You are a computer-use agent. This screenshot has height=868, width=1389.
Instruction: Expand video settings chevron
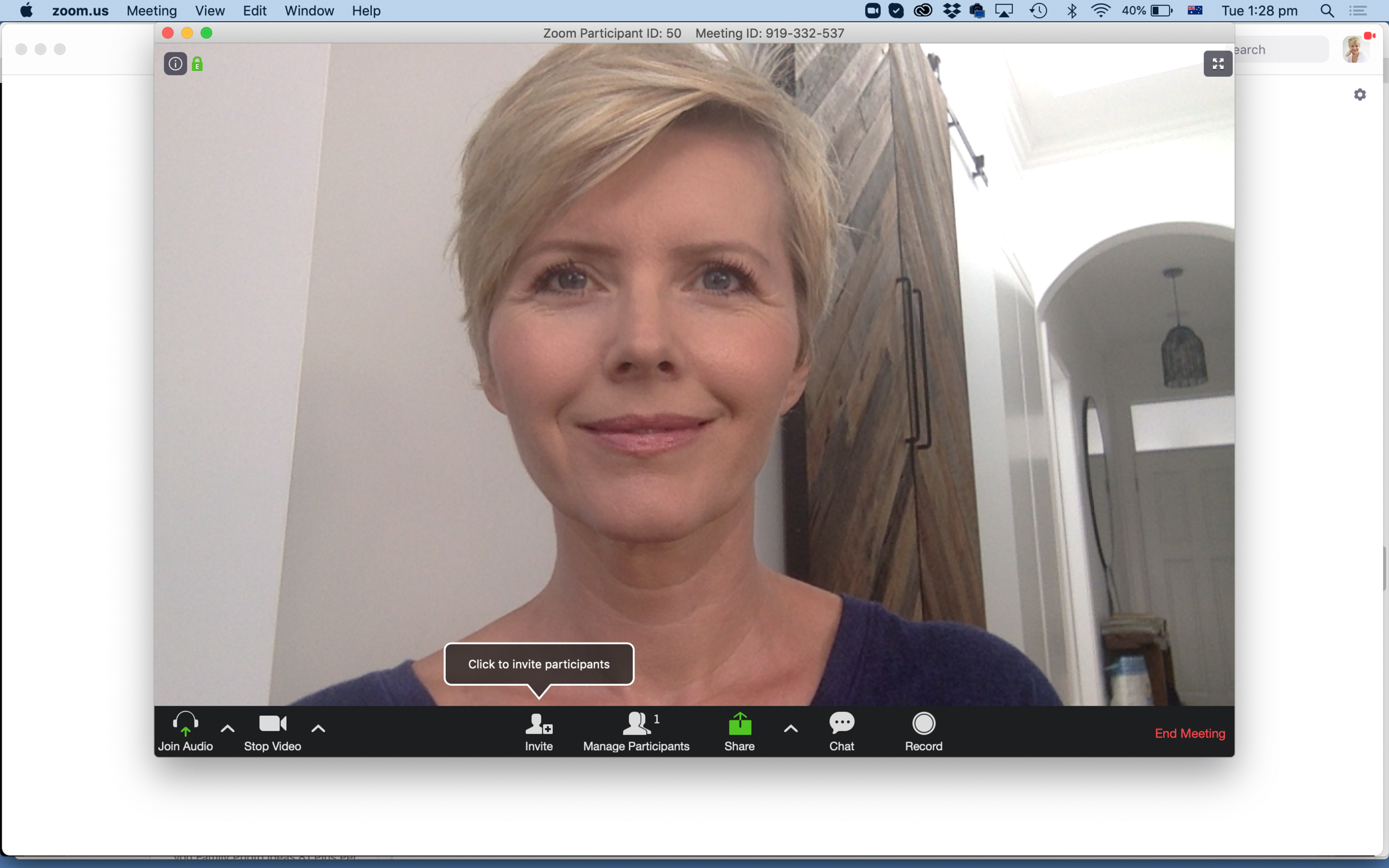318,728
